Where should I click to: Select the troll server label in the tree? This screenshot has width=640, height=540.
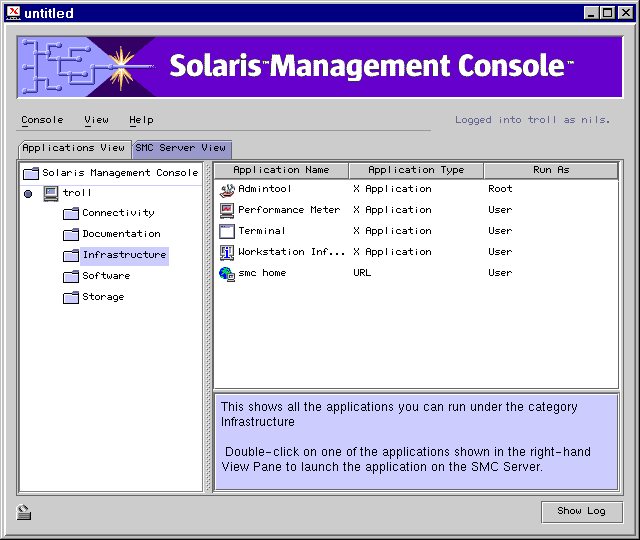[77, 193]
